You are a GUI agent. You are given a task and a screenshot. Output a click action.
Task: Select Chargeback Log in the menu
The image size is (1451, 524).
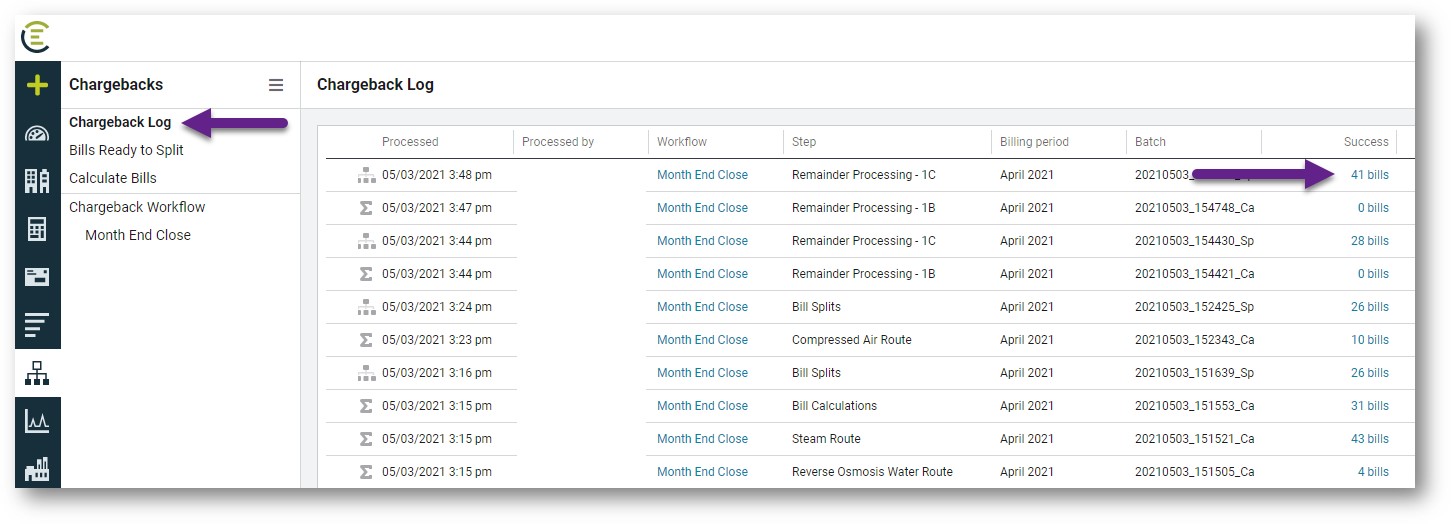[x=120, y=122]
